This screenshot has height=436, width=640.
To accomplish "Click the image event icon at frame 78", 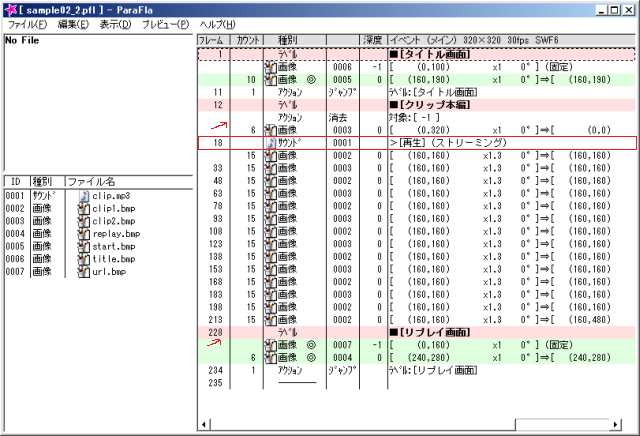I will [x=271, y=206].
